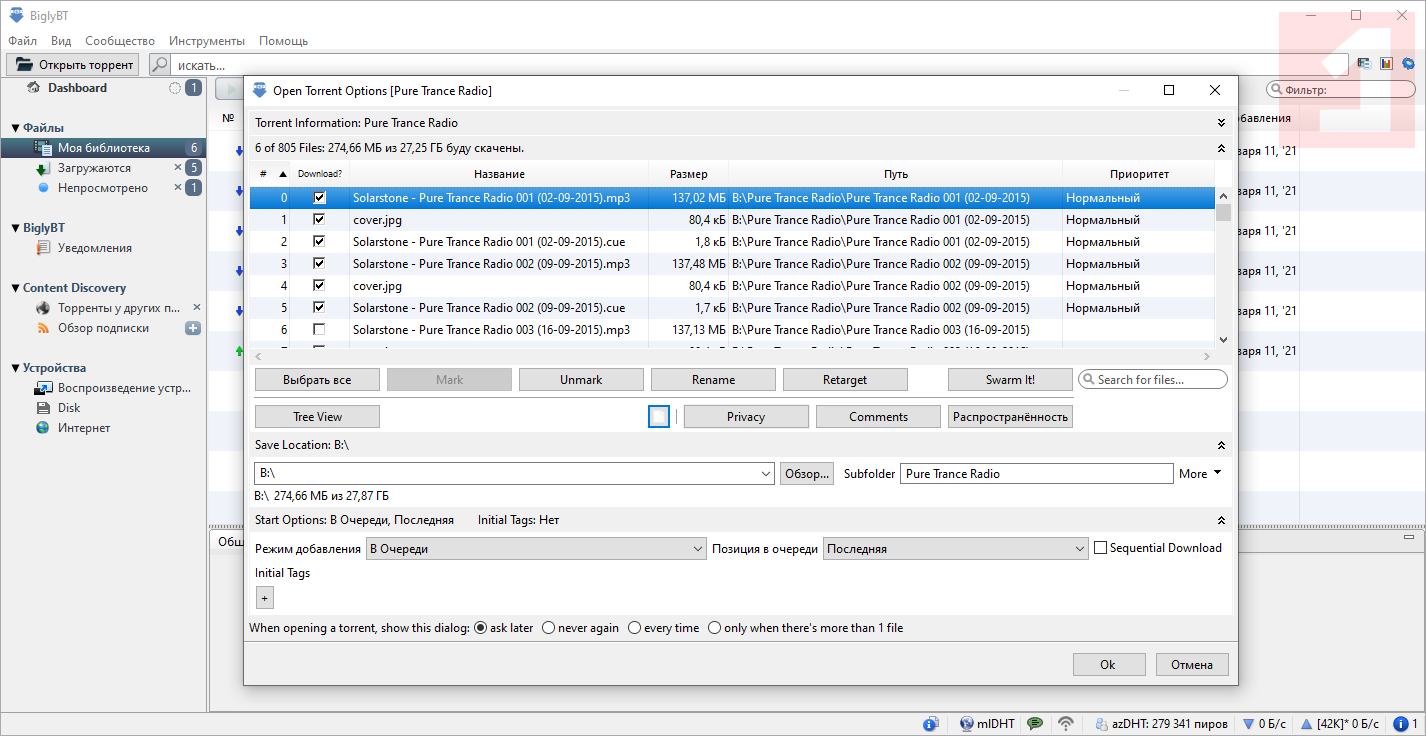
Task: Click the mlDHT globe icon in the status bar
Action: tap(967, 724)
